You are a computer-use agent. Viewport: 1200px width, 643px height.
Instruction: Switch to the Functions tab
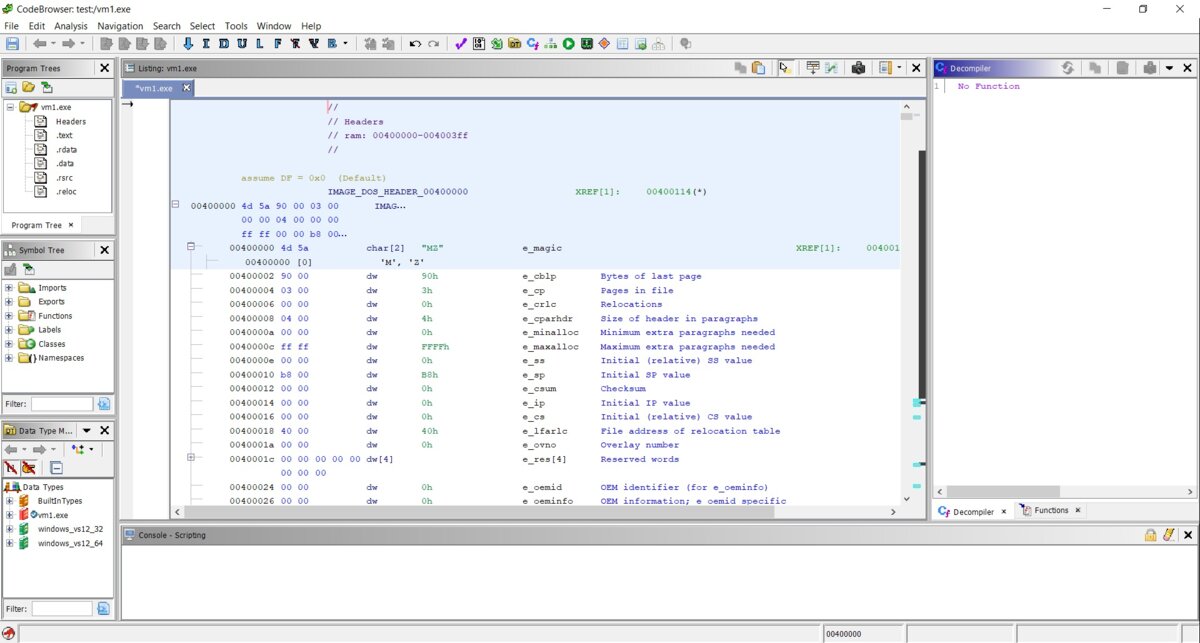(1050, 511)
